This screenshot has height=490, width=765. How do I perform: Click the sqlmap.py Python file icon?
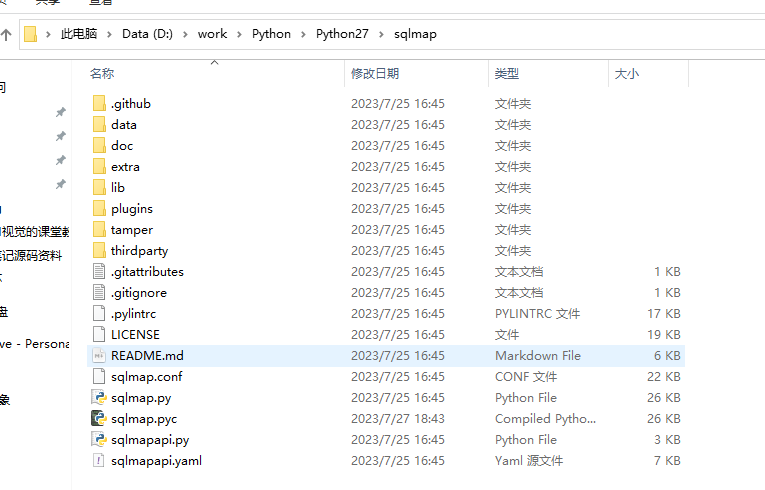point(98,398)
